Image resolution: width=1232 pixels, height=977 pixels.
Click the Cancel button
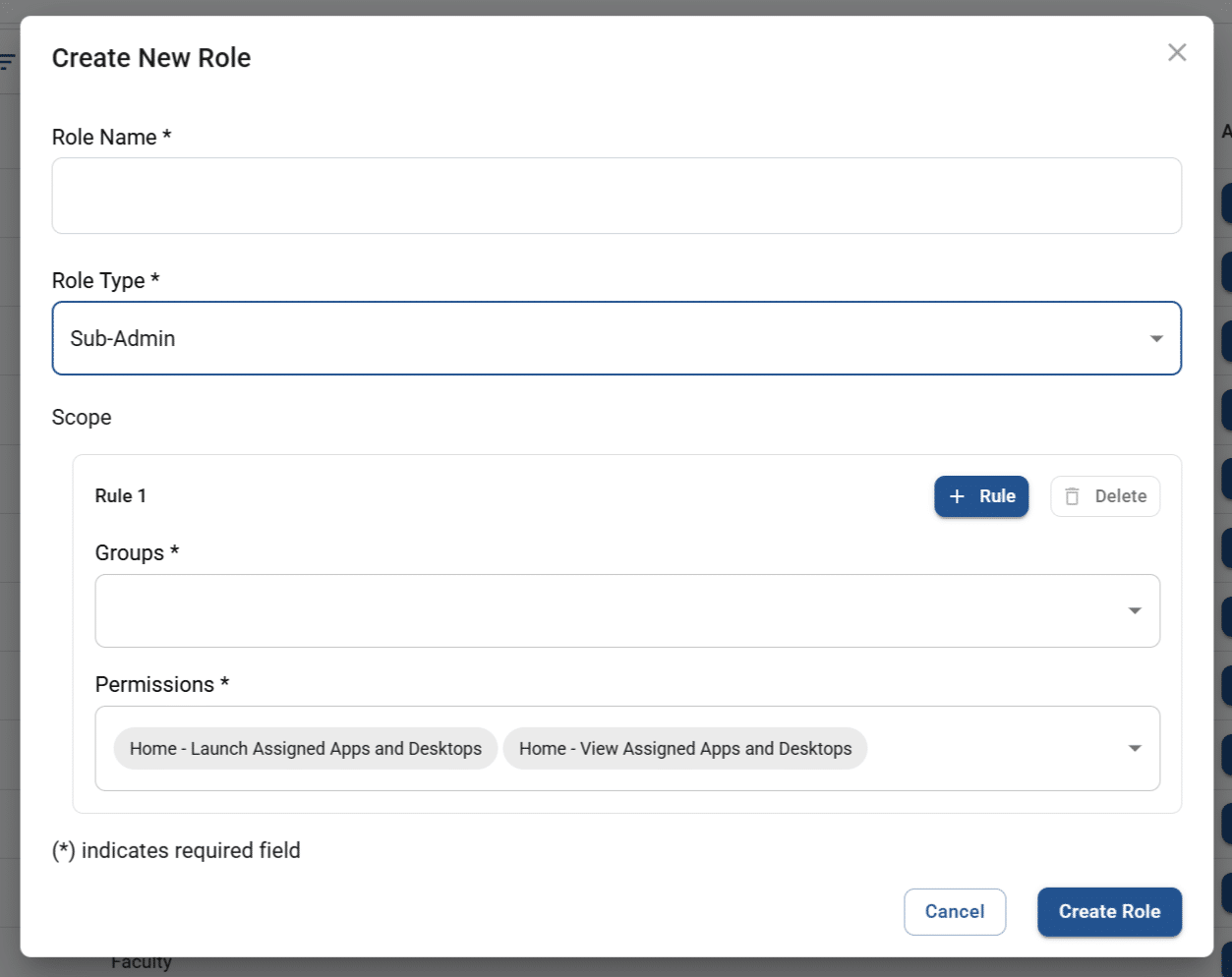954,911
